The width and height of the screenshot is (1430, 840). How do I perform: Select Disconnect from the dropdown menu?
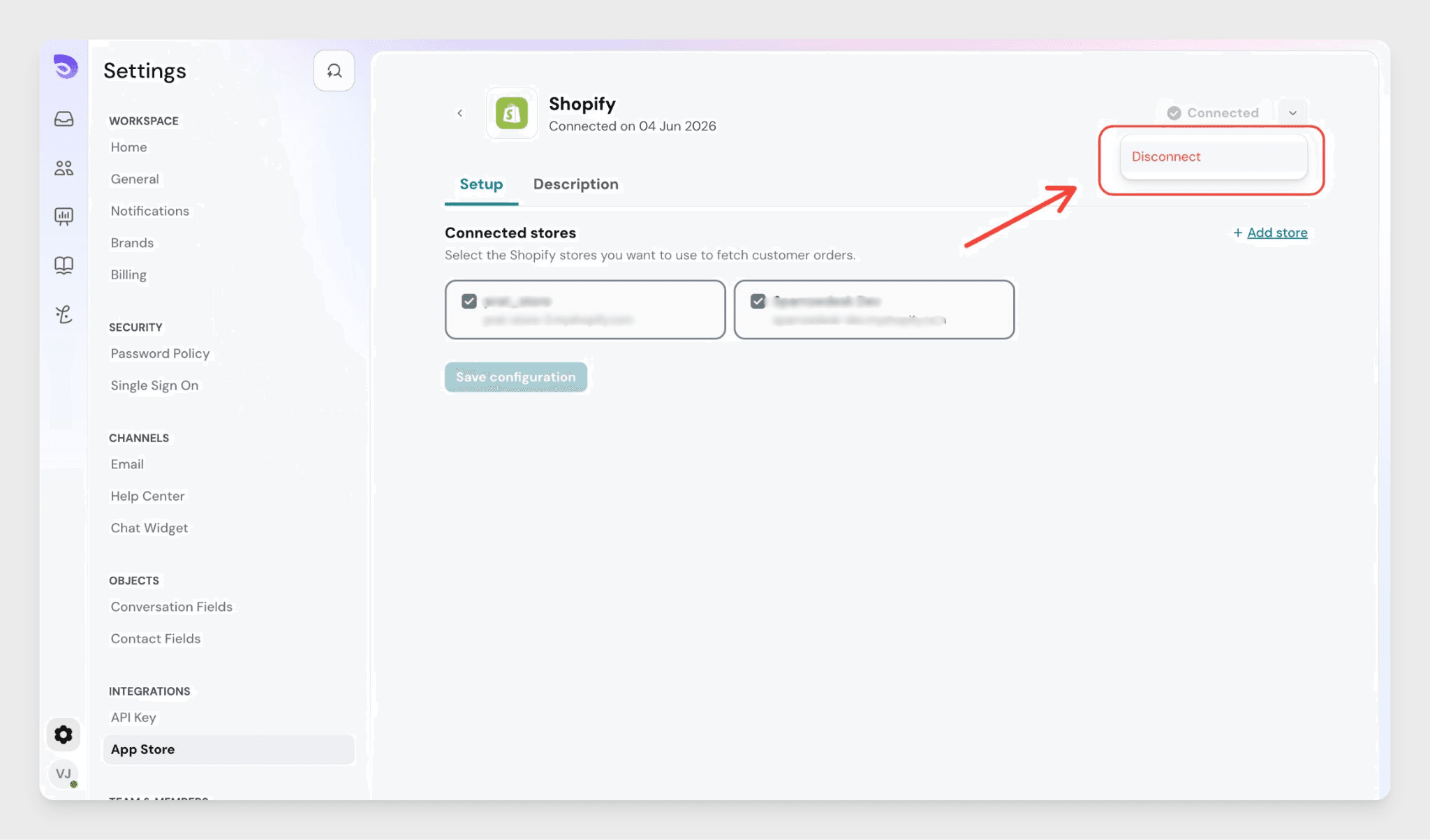(x=1214, y=156)
